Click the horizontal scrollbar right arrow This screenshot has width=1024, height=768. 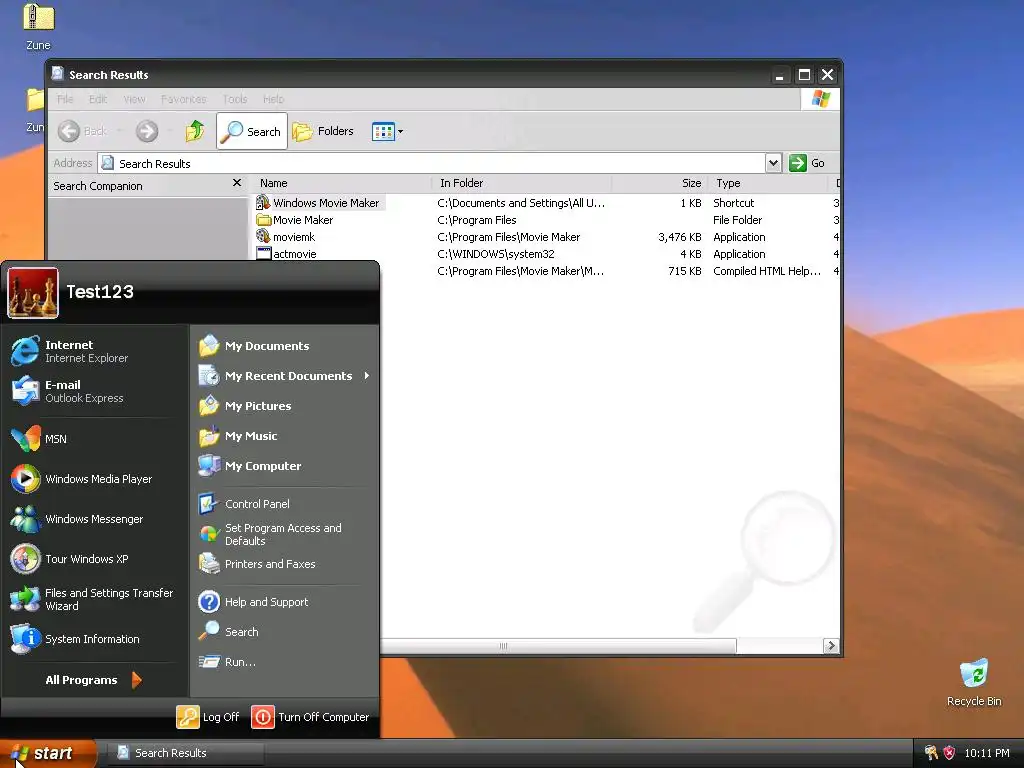point(831,646)
